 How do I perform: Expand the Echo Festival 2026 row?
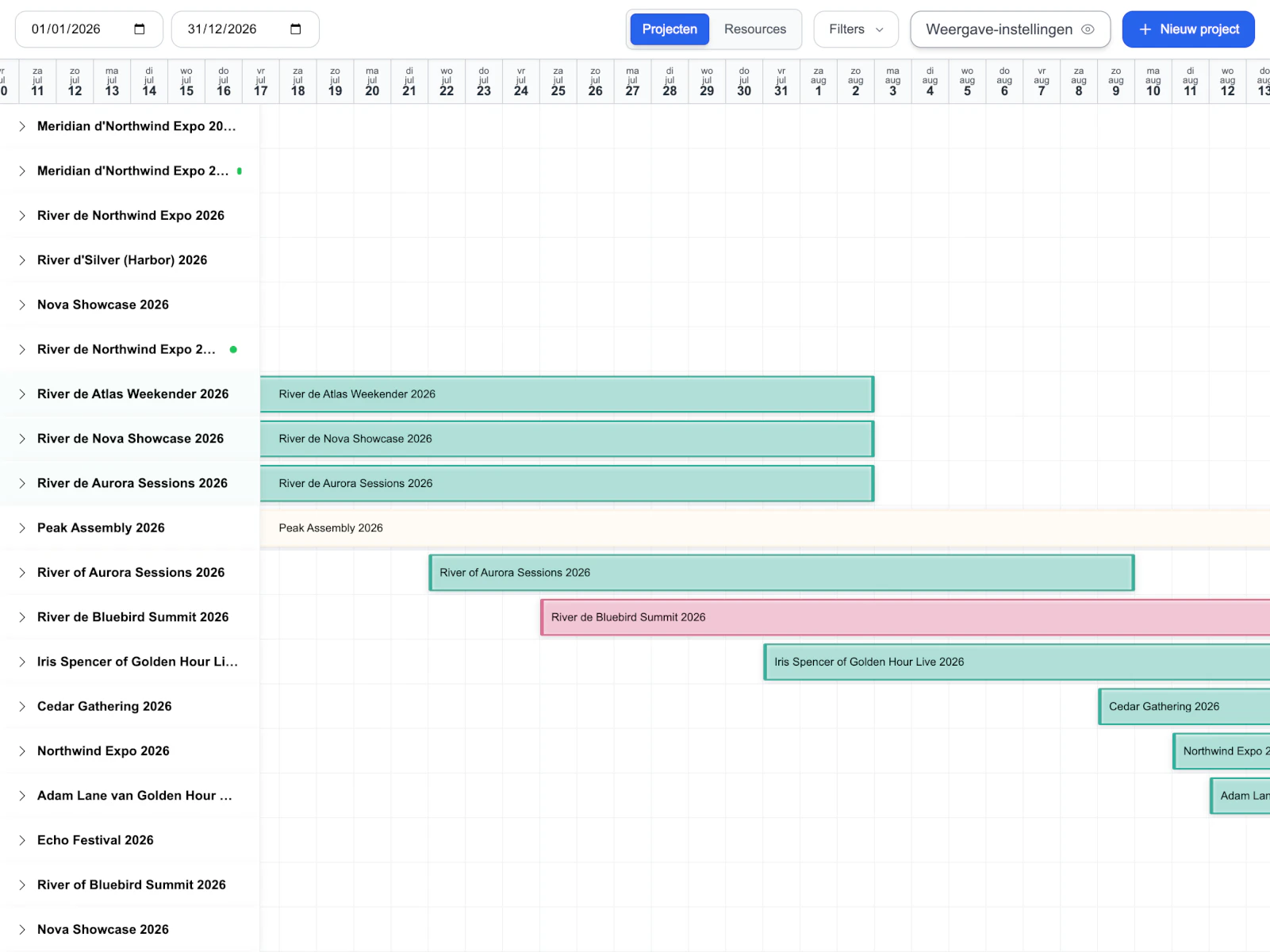[22, 840]
